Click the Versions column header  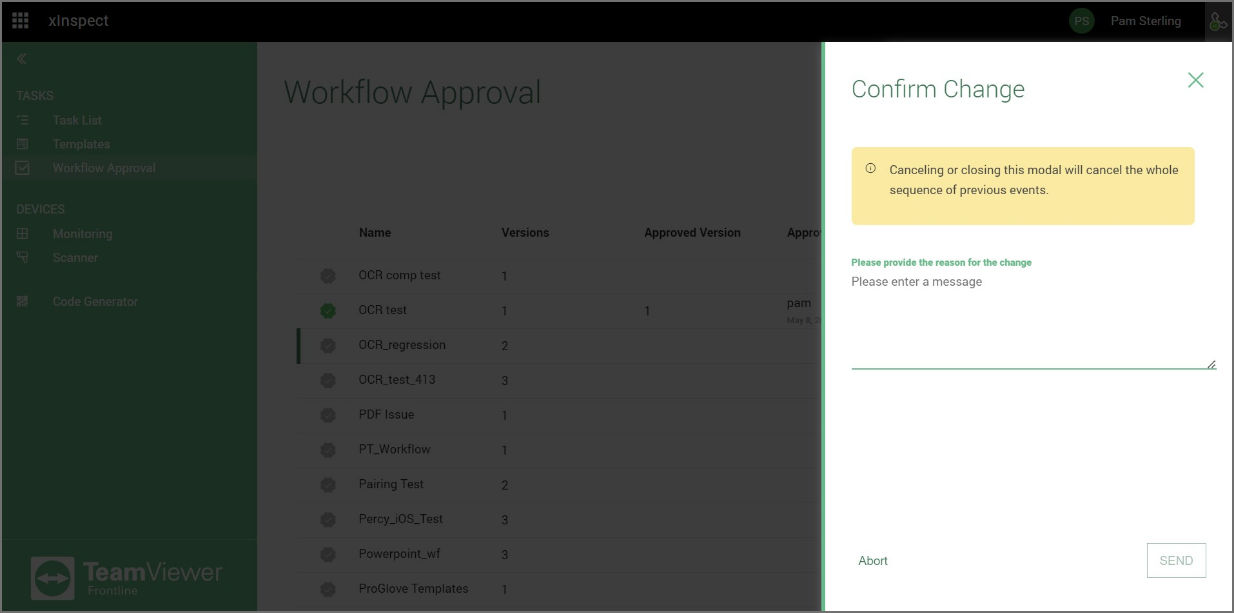525,233
